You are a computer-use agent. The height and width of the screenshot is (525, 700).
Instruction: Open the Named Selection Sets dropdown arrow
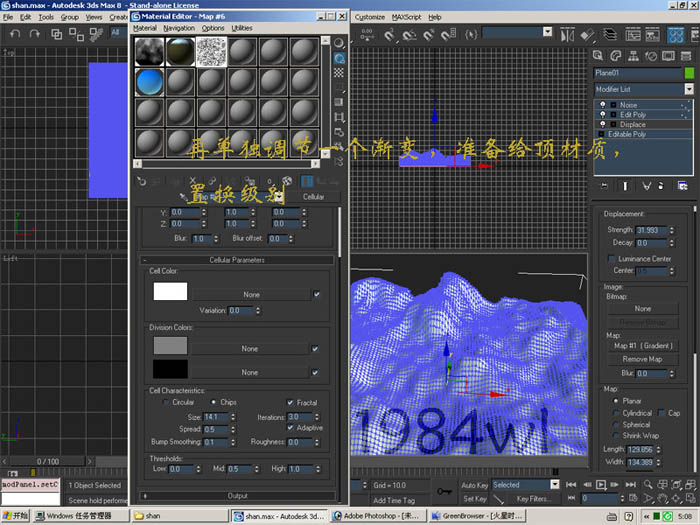547,32
